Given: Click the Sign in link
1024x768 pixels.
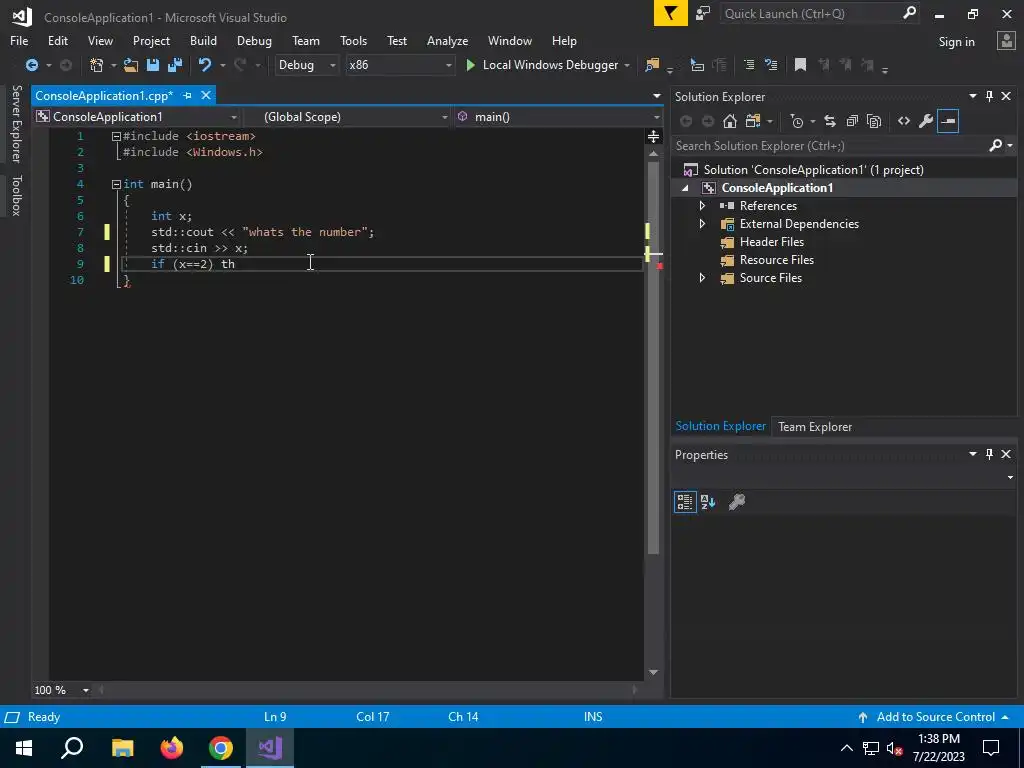Looking at the screenshot, I should click(956, 42).
